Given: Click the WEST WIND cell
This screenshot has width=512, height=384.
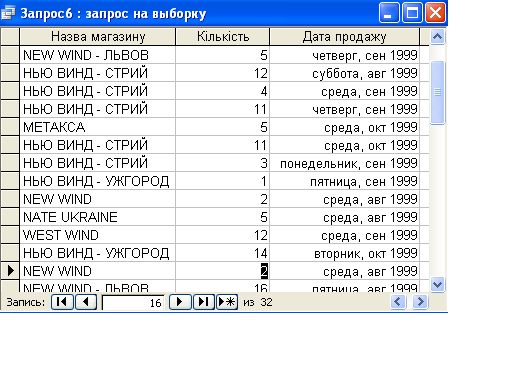Looking at the screenshot, I should (x=98, y=235).
